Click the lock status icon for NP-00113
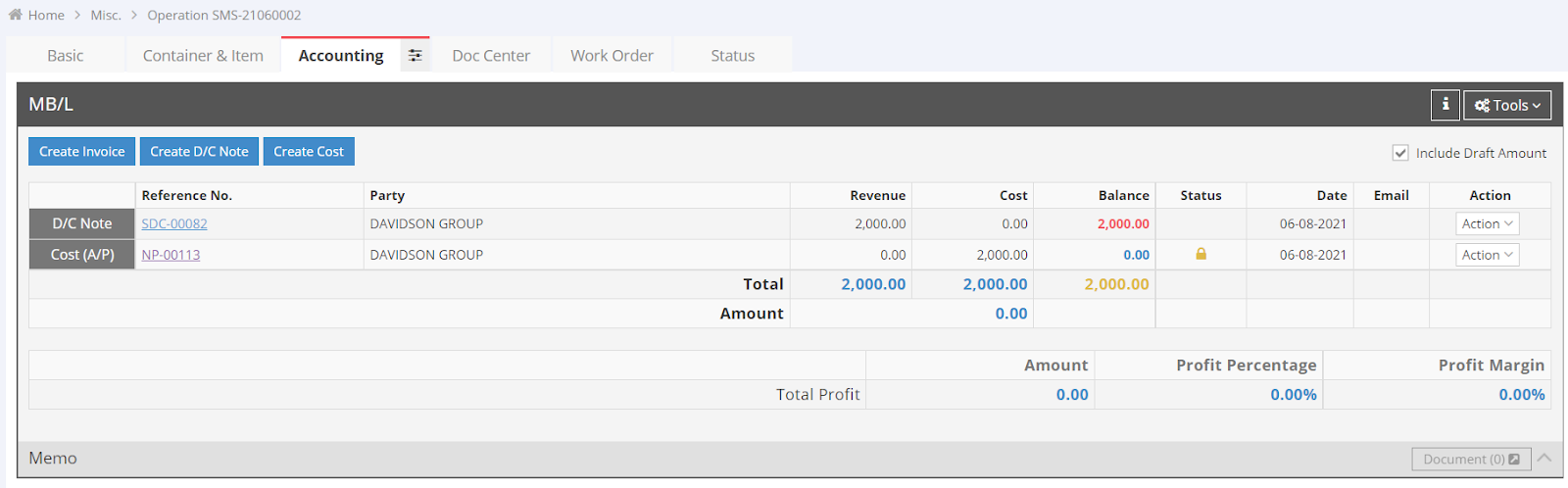1568x488 pixels. pos(1200,255)
